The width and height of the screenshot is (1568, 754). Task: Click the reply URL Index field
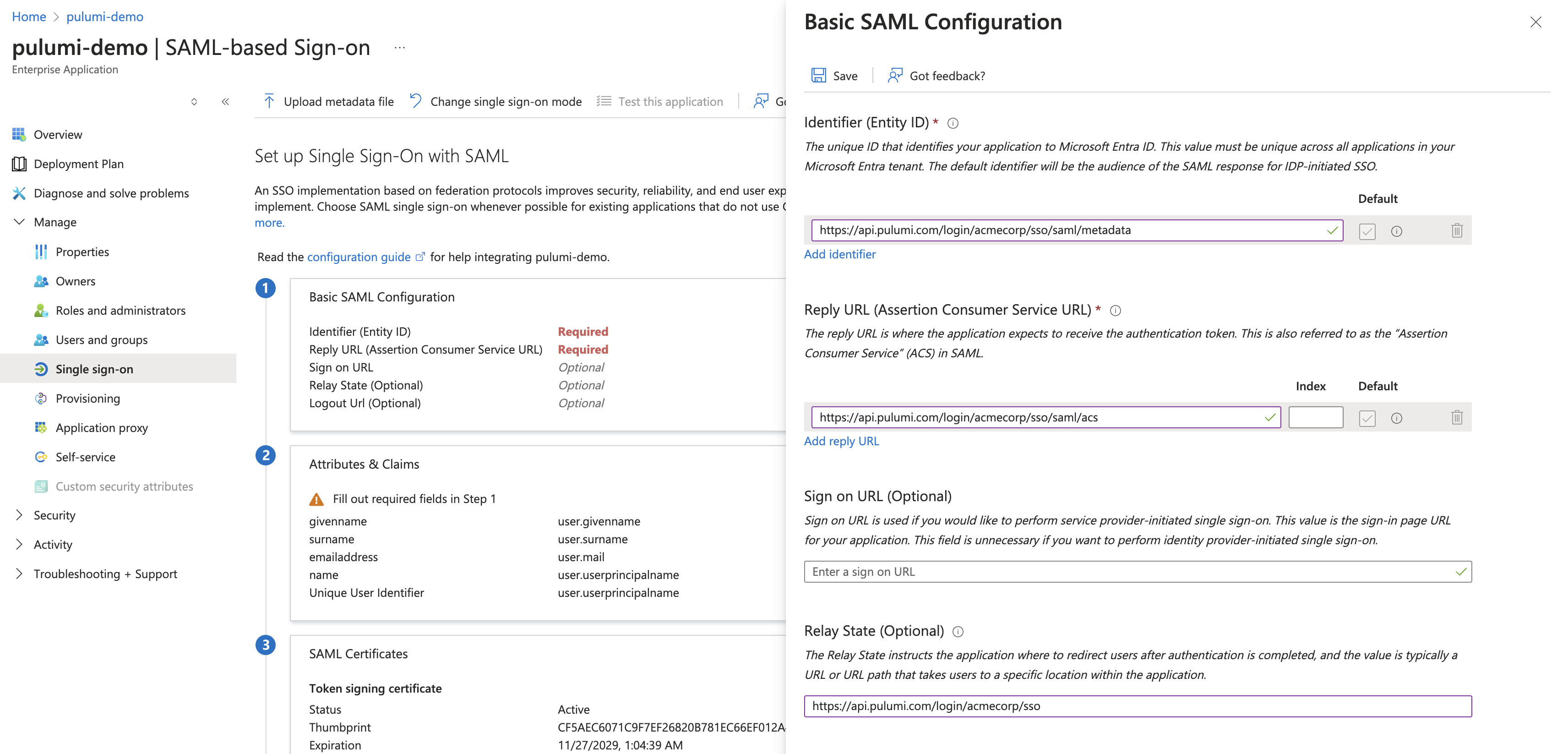point(1315,417)
